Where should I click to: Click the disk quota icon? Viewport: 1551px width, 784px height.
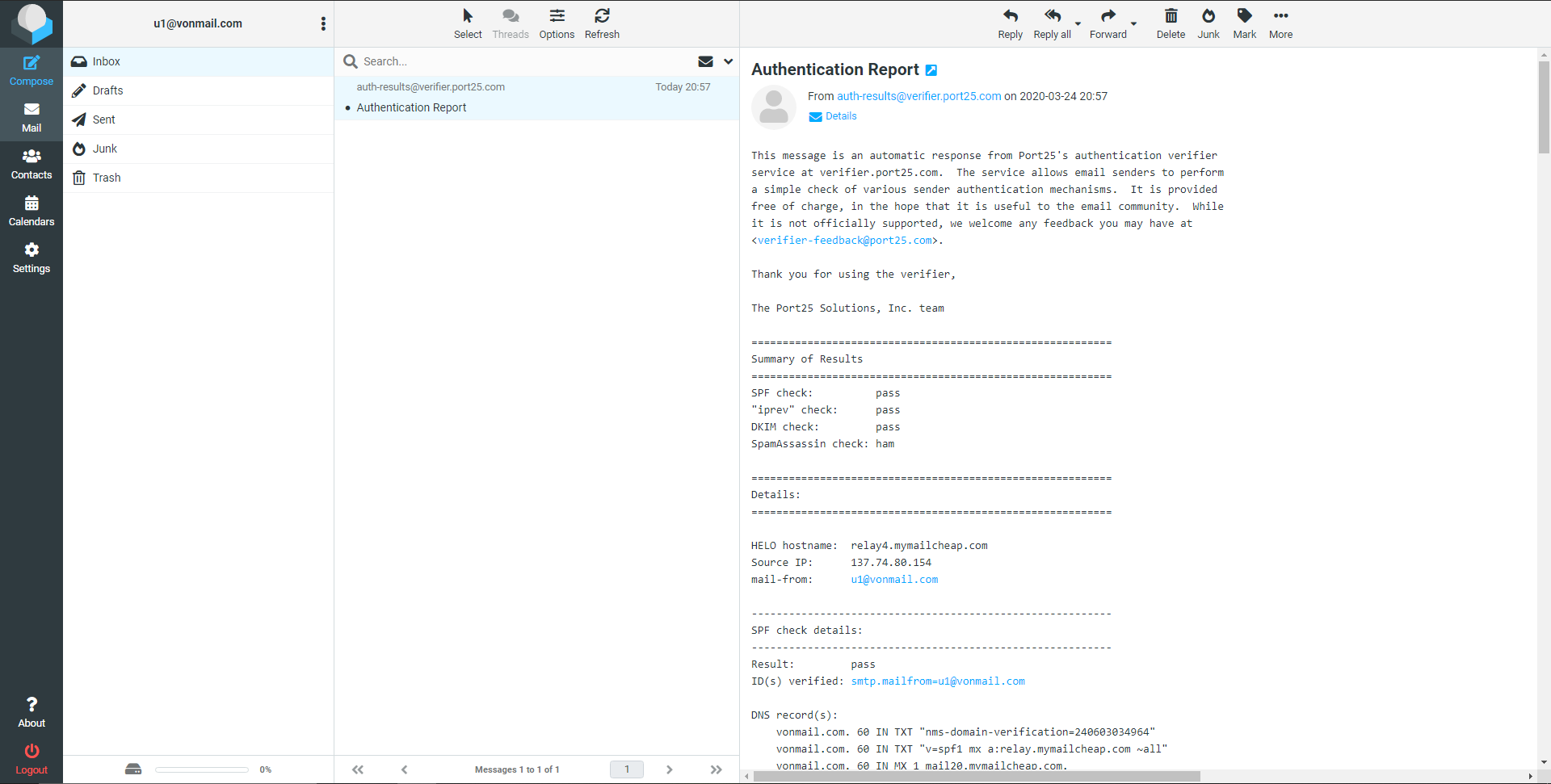[133, 769]
